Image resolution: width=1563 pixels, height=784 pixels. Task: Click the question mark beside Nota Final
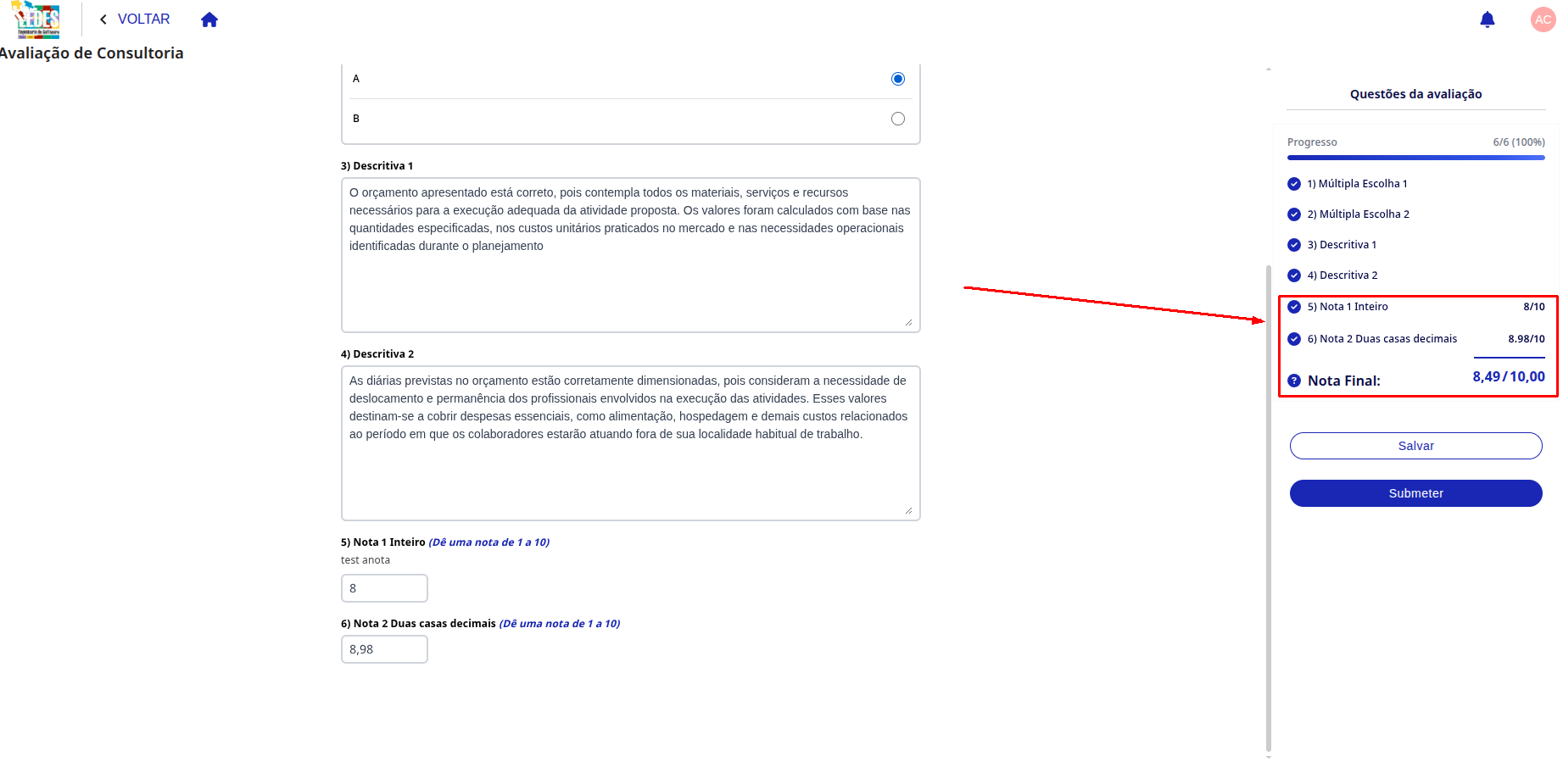point(1294,381)
